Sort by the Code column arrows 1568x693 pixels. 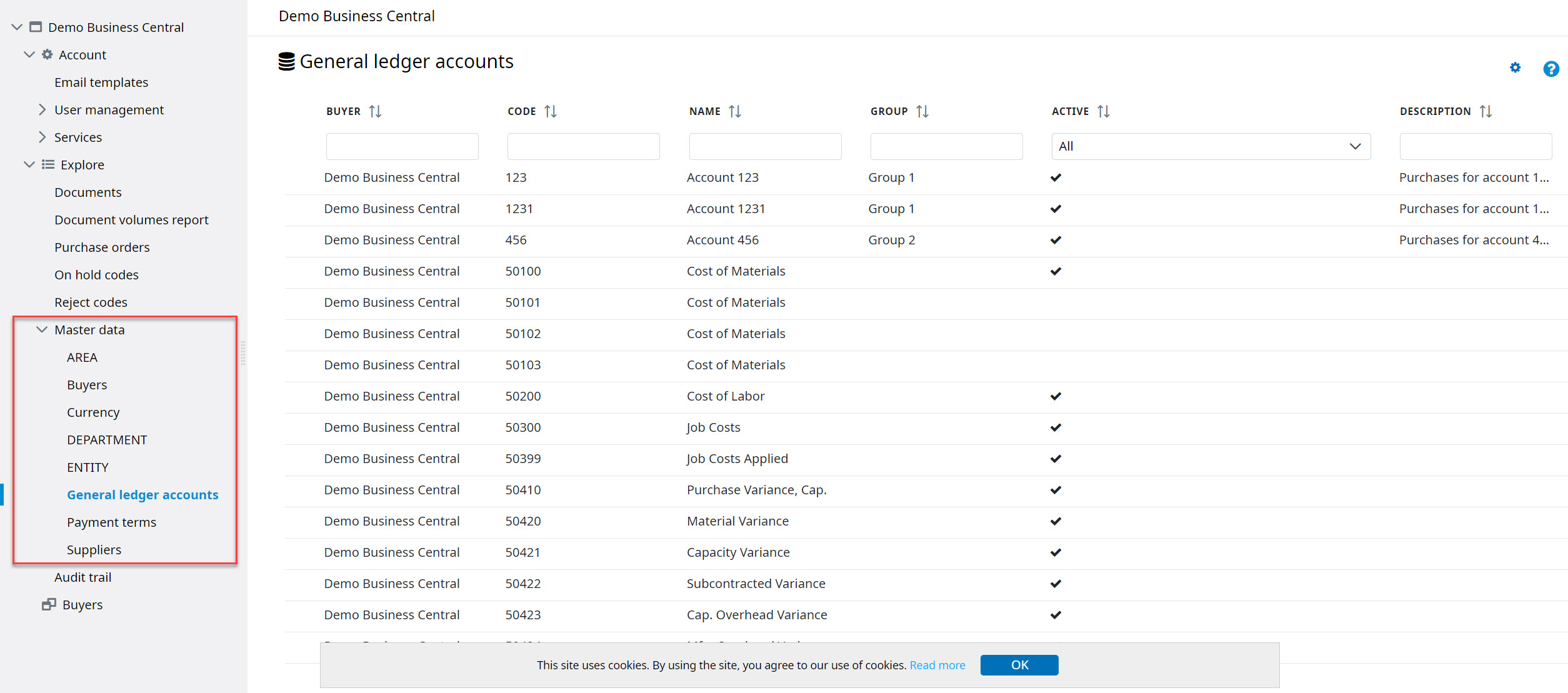pos(550,111)
